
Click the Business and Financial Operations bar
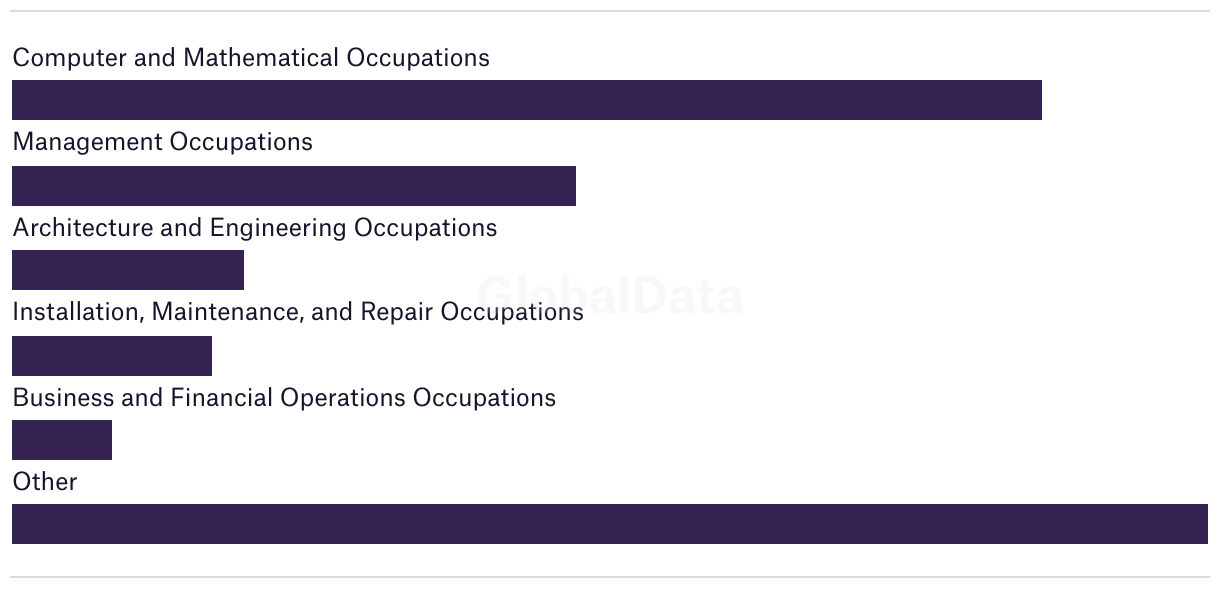pos(62,440)
